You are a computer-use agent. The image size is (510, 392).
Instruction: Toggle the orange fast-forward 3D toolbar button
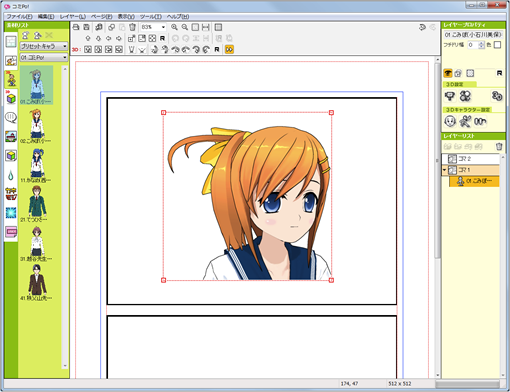pos(229,49)
